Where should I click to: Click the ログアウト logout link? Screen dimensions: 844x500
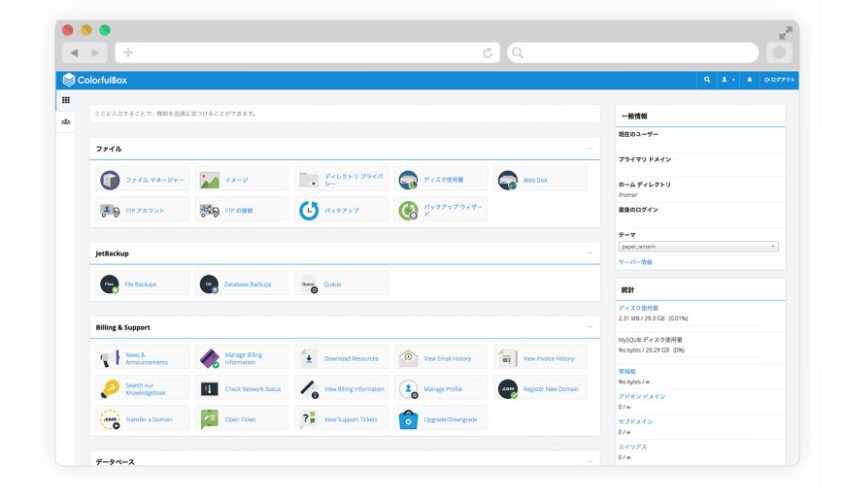(x=779, y=80)
